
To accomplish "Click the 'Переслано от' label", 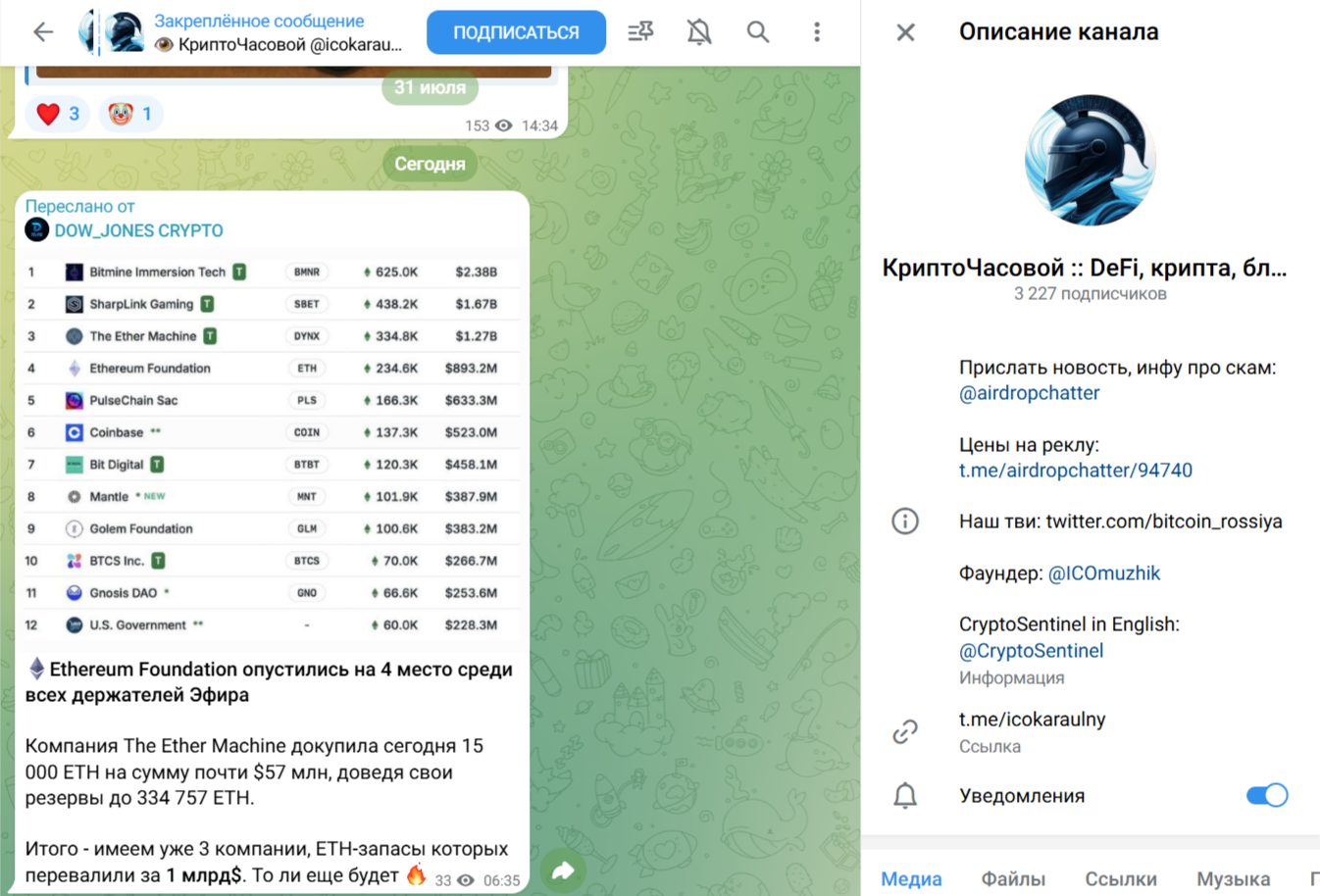I will (79, 206).
